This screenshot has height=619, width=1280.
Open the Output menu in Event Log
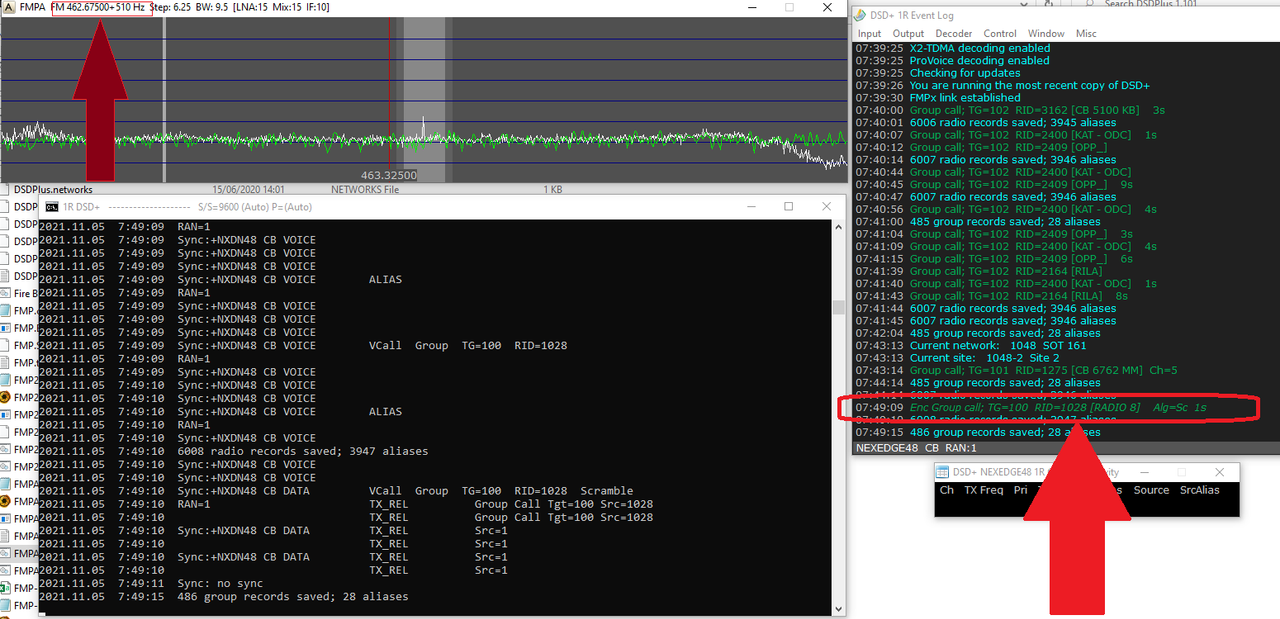tap(909, 33)
